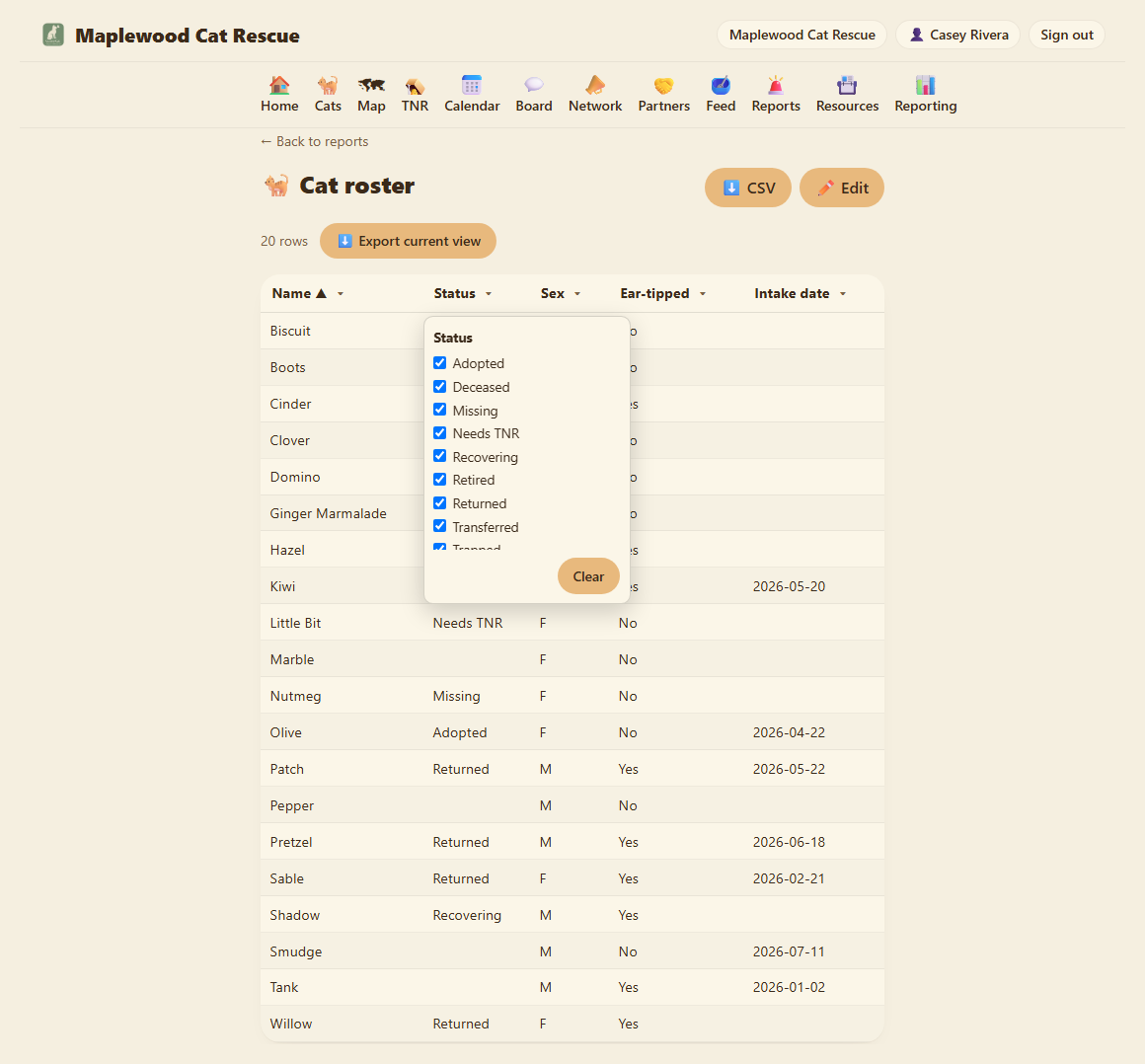Open the Calendar icon

tap(472, 86)
